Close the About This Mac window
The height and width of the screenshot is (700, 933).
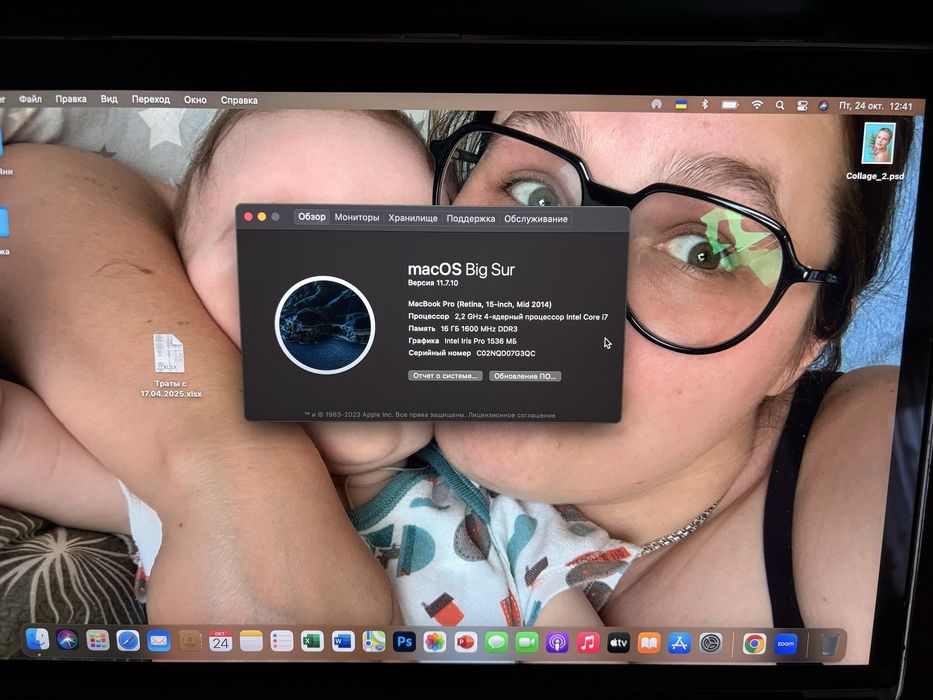tap(248, 217)
